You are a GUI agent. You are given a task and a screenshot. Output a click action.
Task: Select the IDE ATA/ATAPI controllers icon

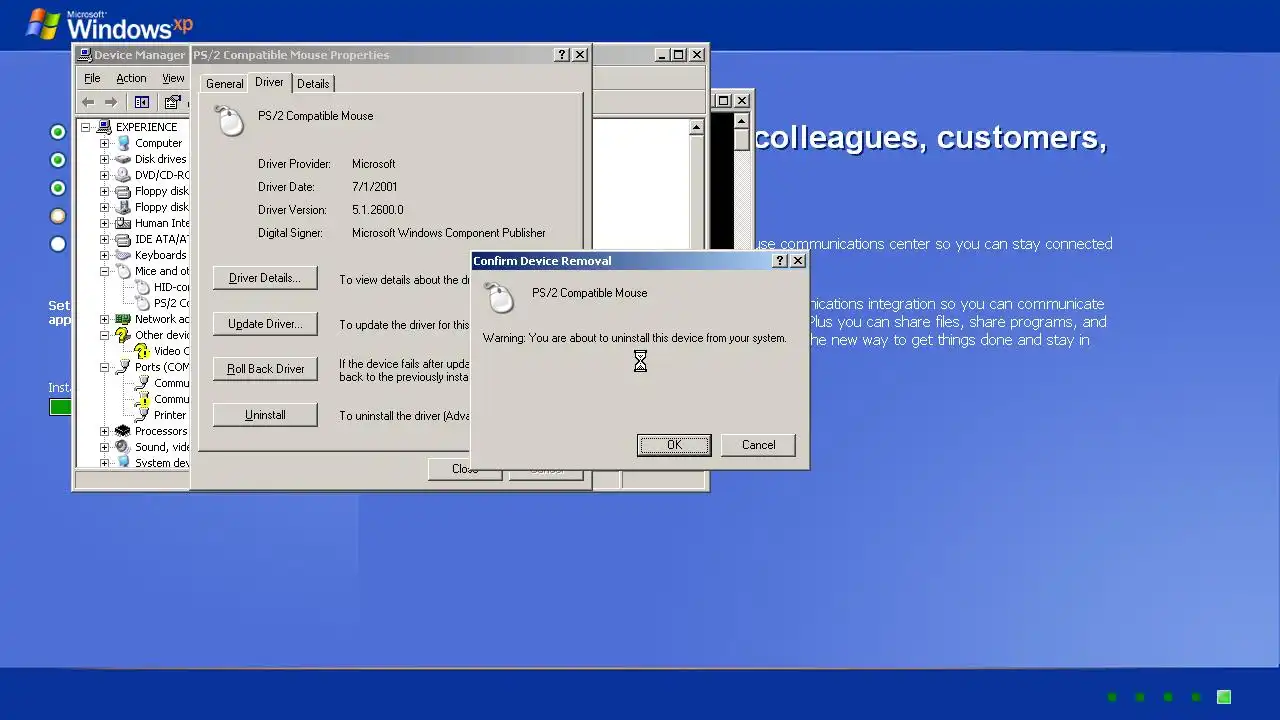(x=123, y=239)
